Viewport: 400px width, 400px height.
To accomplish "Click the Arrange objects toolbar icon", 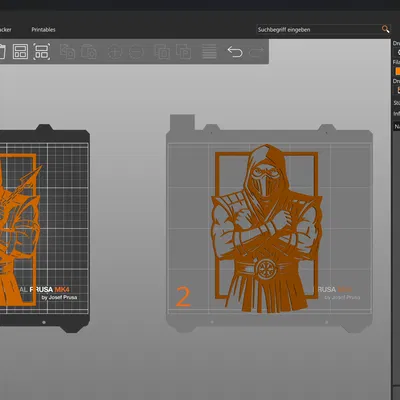I will [20, 52].
